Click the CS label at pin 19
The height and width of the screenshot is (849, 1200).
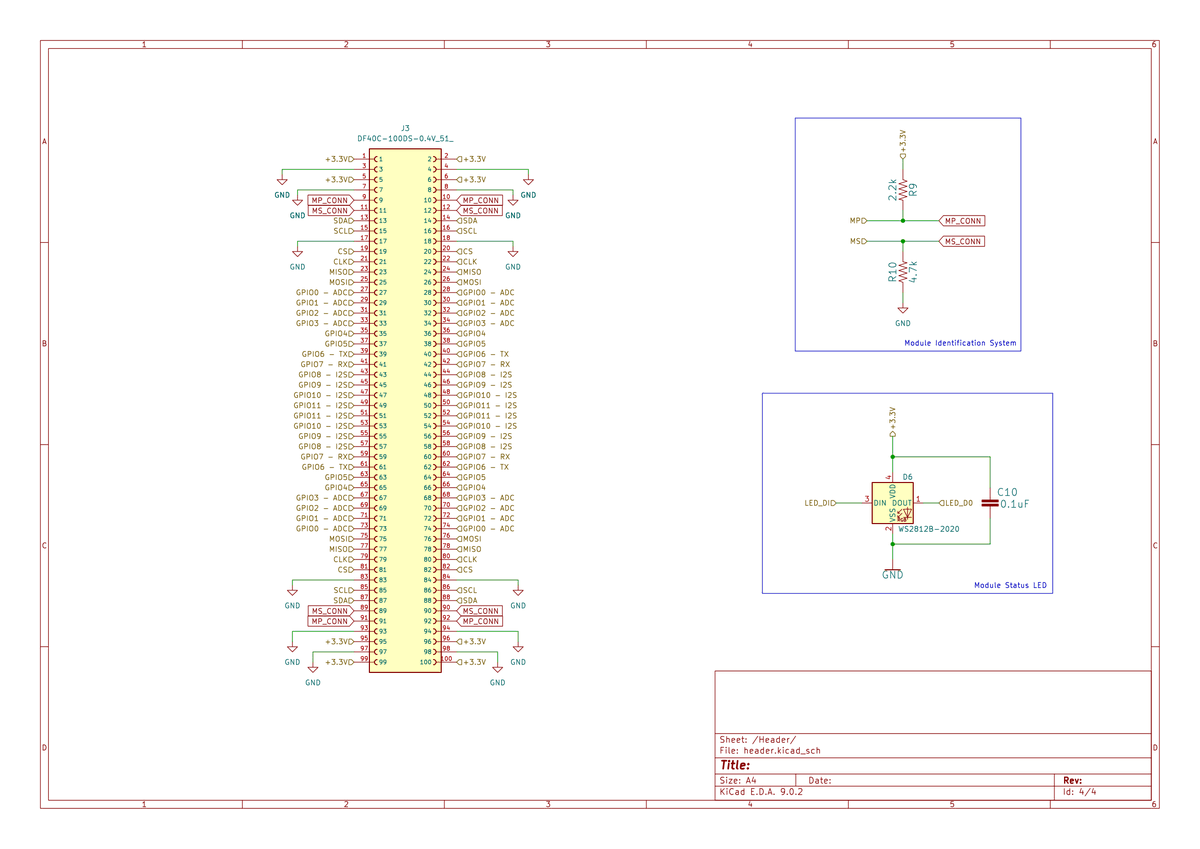click(x=345, y=252)
